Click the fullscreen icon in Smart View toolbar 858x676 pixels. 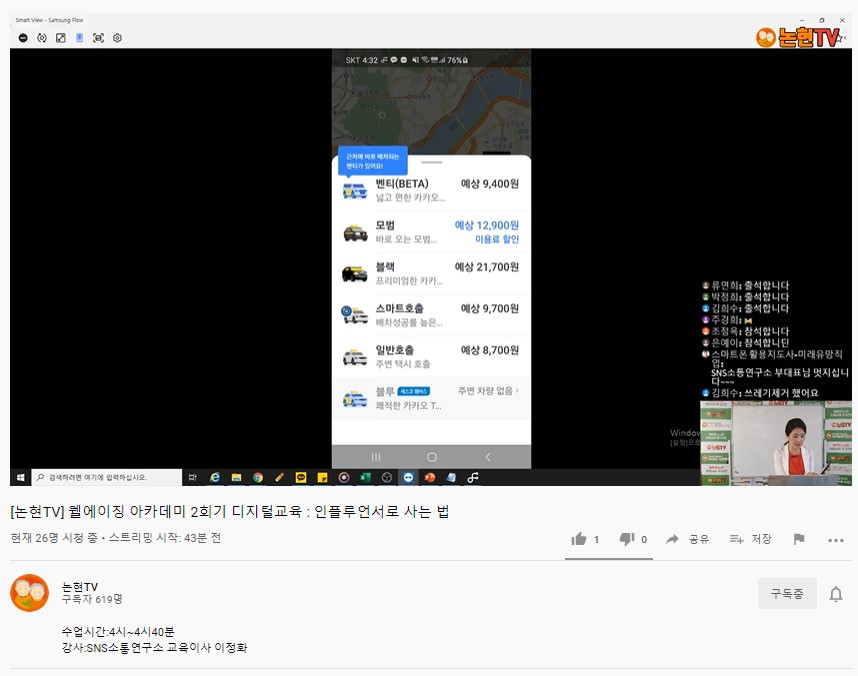(61, 38)
